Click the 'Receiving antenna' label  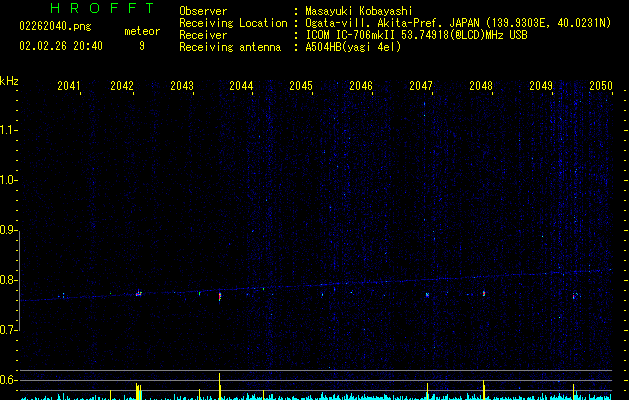pos(230,47)
